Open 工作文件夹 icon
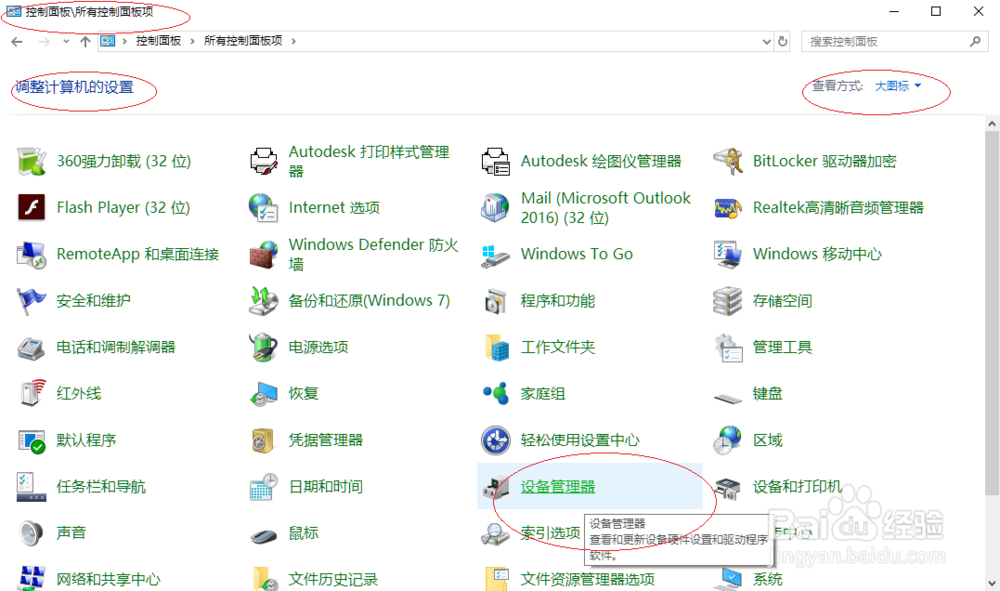The height and width of the screenshot is (591, 1000). point(496,347)
